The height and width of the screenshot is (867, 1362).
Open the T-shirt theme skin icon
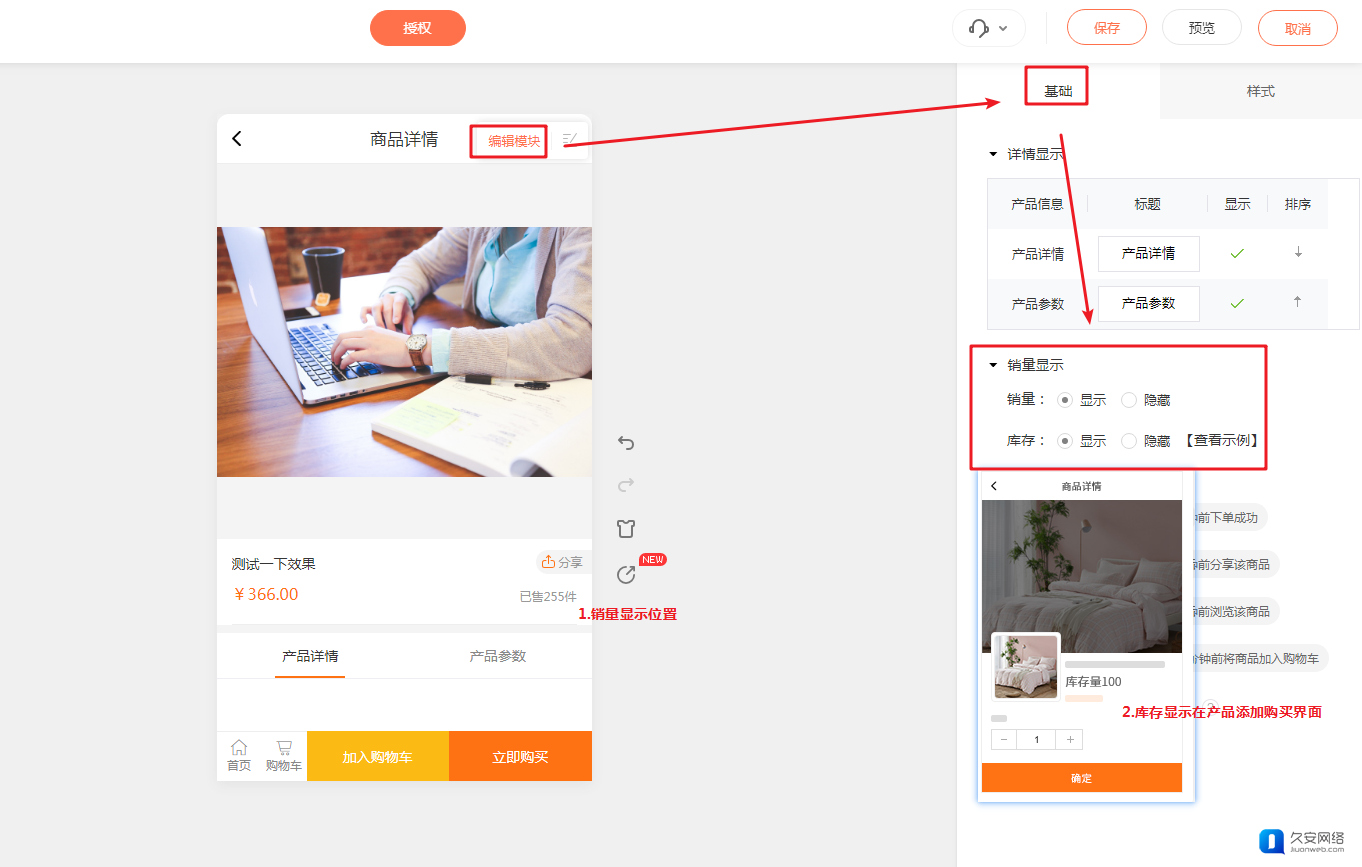click(x=626, y=529)
